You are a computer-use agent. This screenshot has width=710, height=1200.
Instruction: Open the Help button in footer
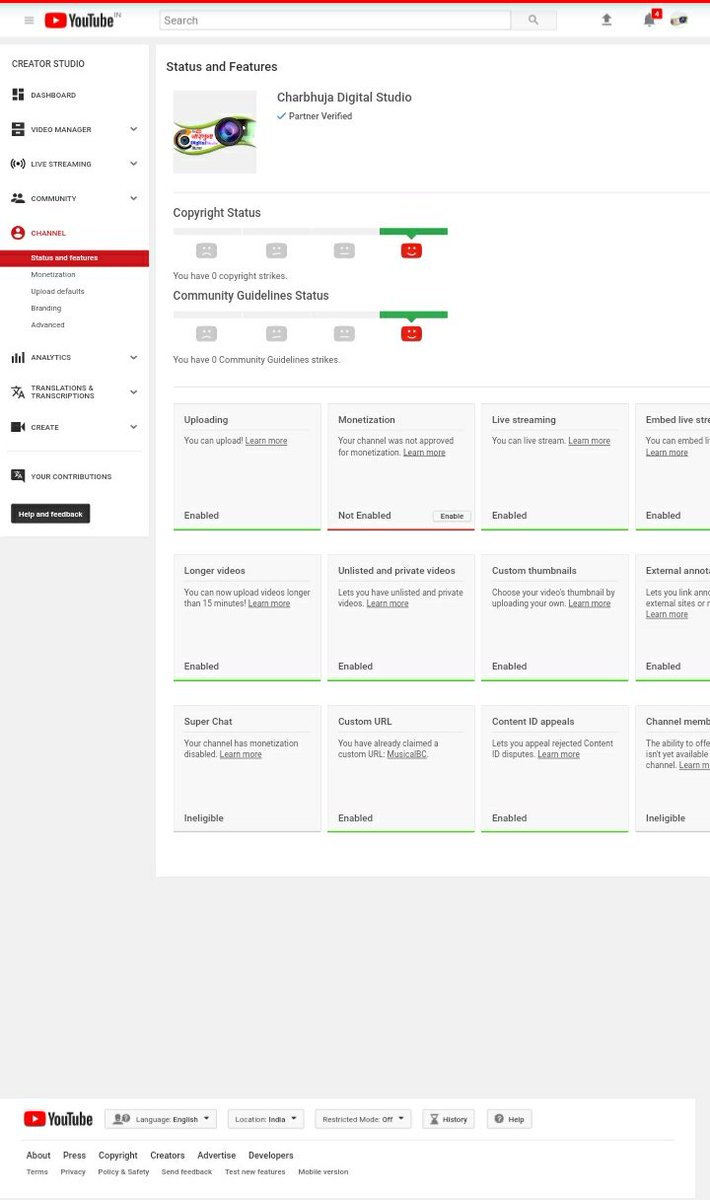(x=509, y=1119)
